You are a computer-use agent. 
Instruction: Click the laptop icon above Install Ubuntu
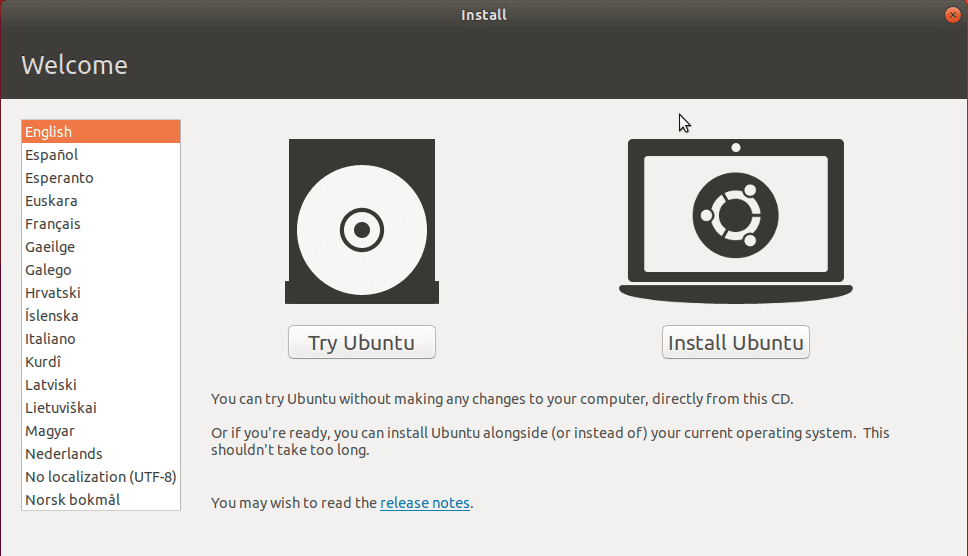736,221
